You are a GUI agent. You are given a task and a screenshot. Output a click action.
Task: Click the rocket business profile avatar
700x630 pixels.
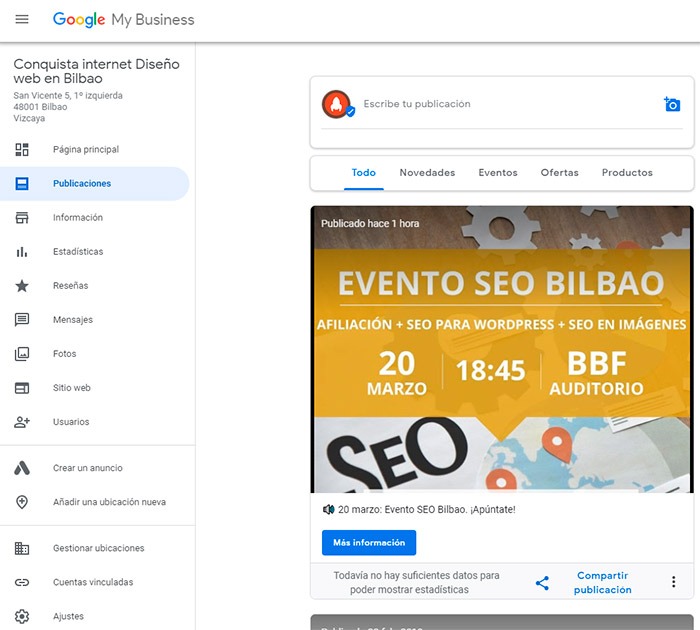(337, 104)
